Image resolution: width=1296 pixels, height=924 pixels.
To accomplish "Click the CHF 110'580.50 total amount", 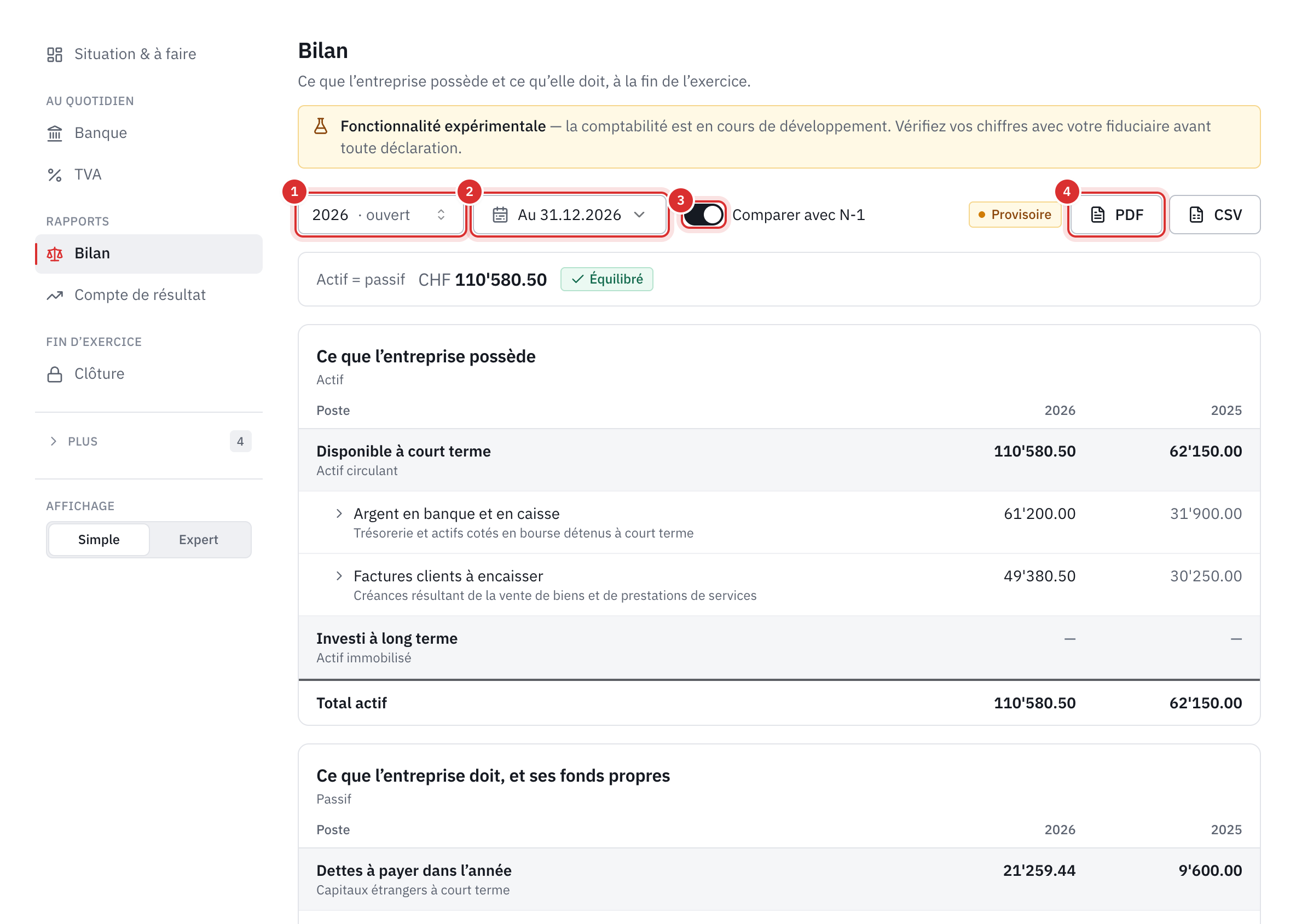I will pyautogui.click(x=483, y=280).
